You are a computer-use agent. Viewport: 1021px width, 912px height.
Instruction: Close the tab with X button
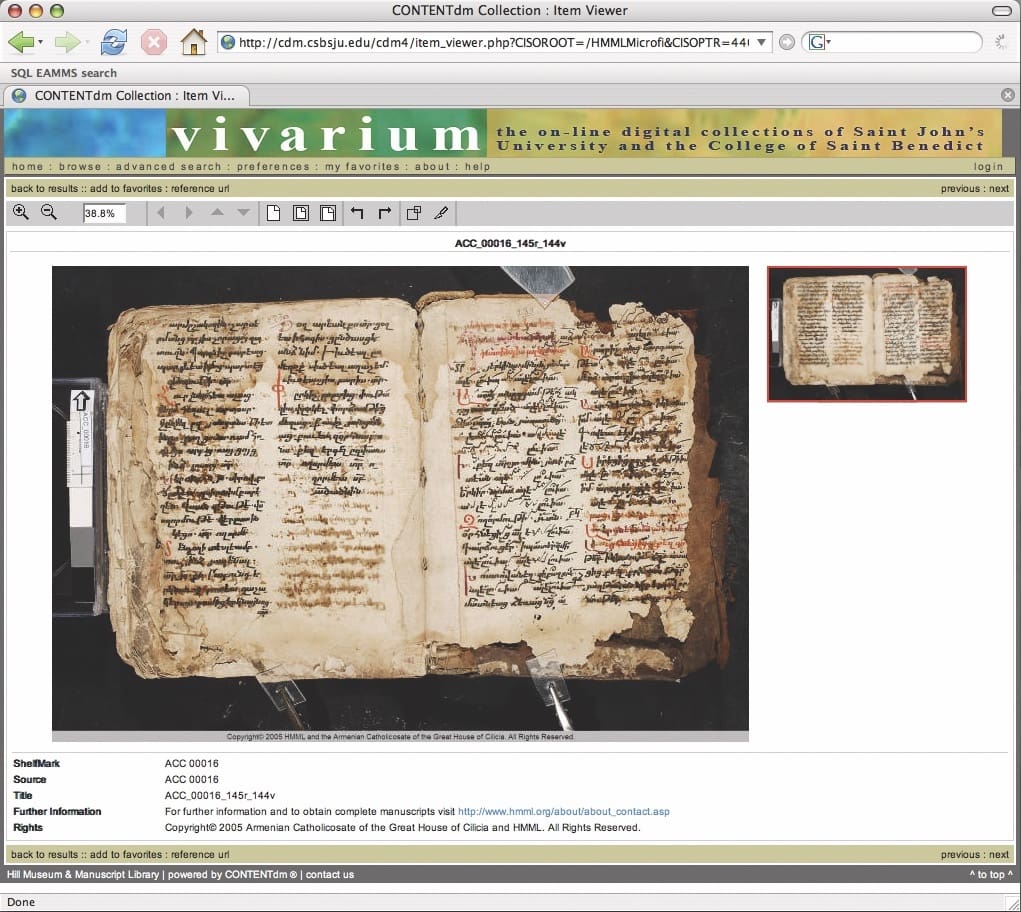[x=1007, y=95]
